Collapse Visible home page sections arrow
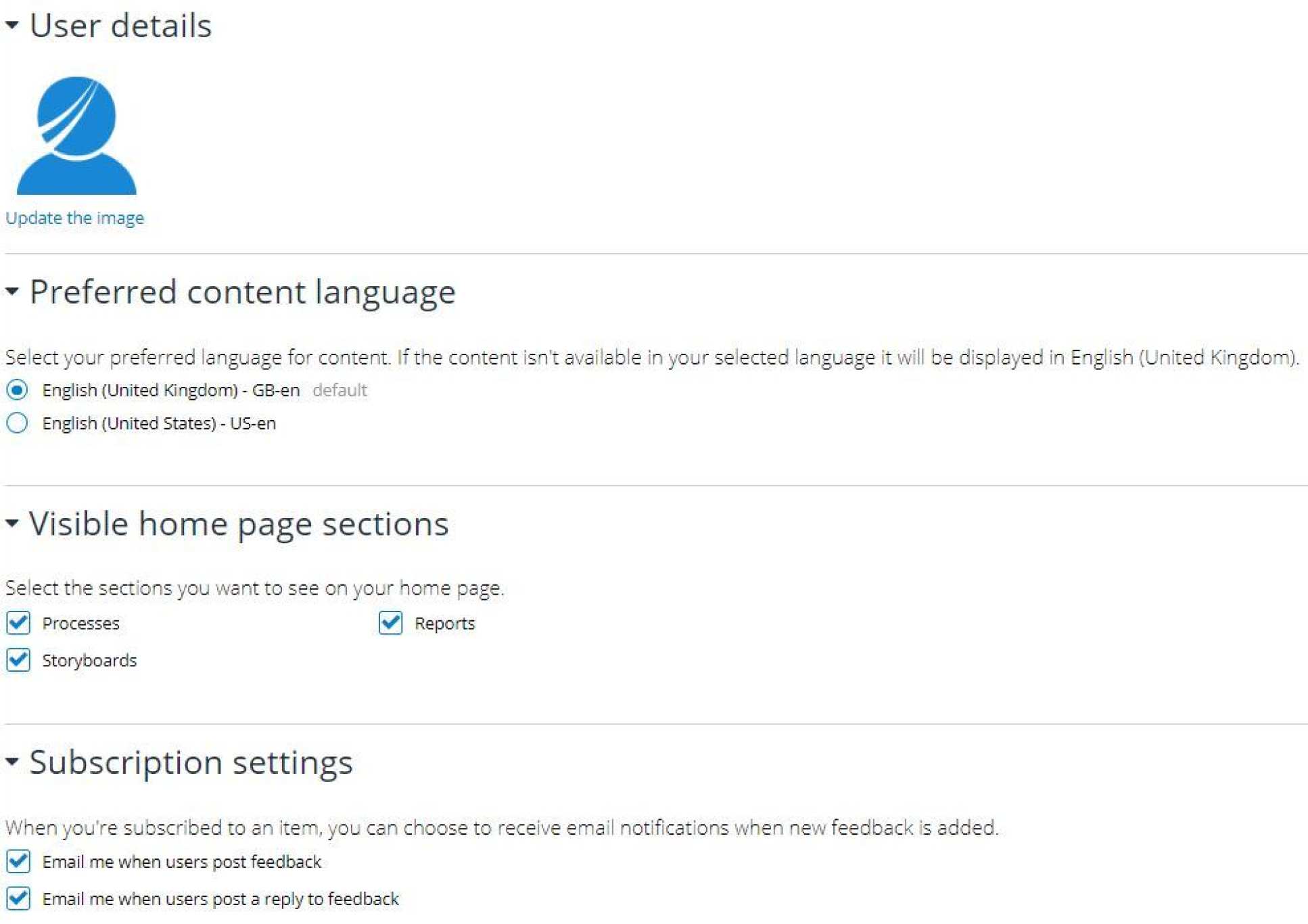Viewport: 1308px width, 924px height. (x=12, y=523)
